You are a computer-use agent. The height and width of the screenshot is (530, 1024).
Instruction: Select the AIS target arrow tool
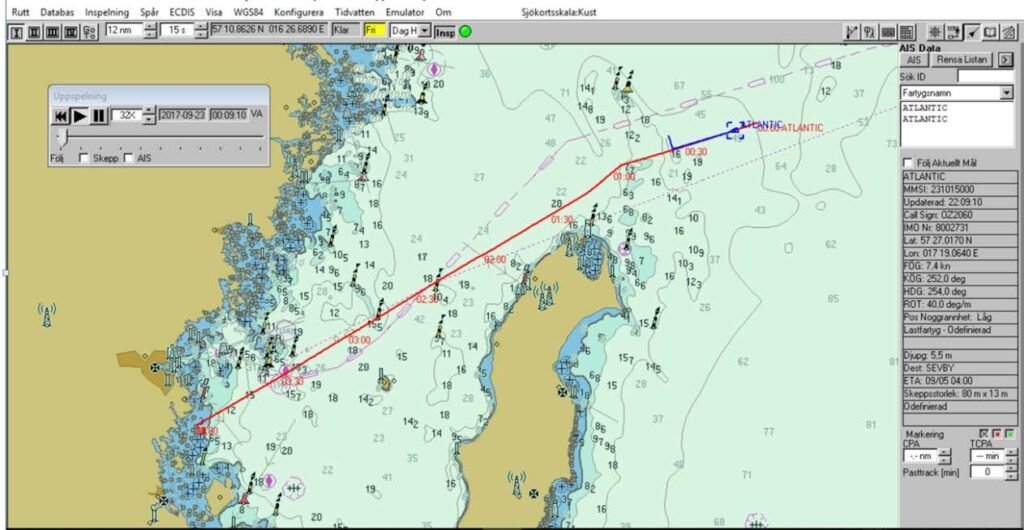(972, 32)
